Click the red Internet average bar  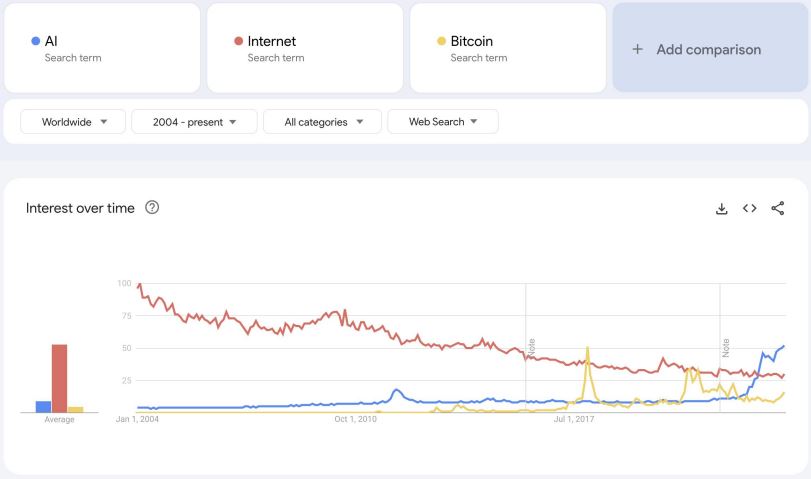59,378
